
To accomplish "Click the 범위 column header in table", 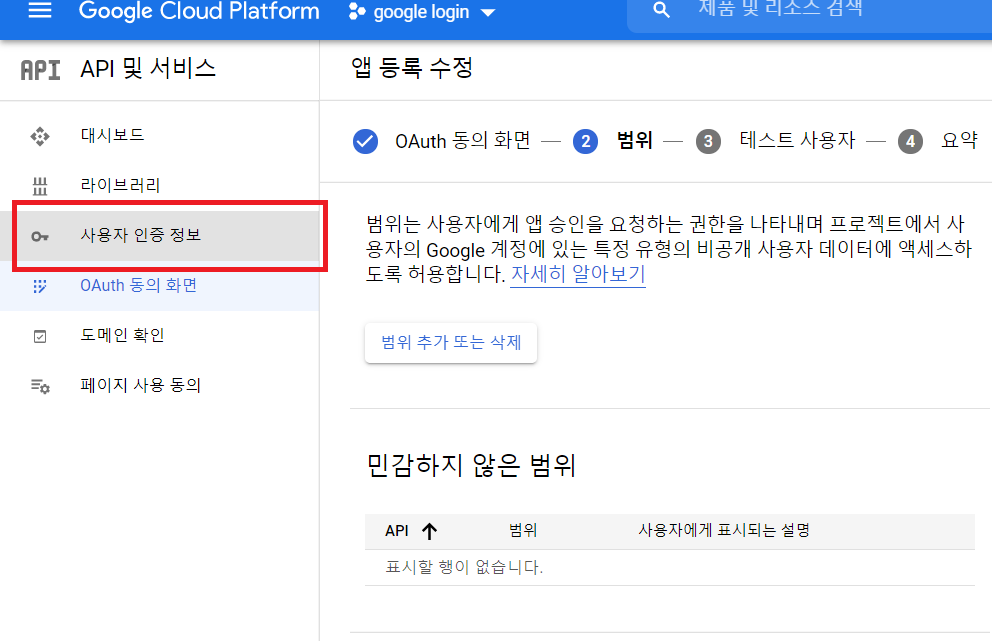I will [x=523, y=530].
